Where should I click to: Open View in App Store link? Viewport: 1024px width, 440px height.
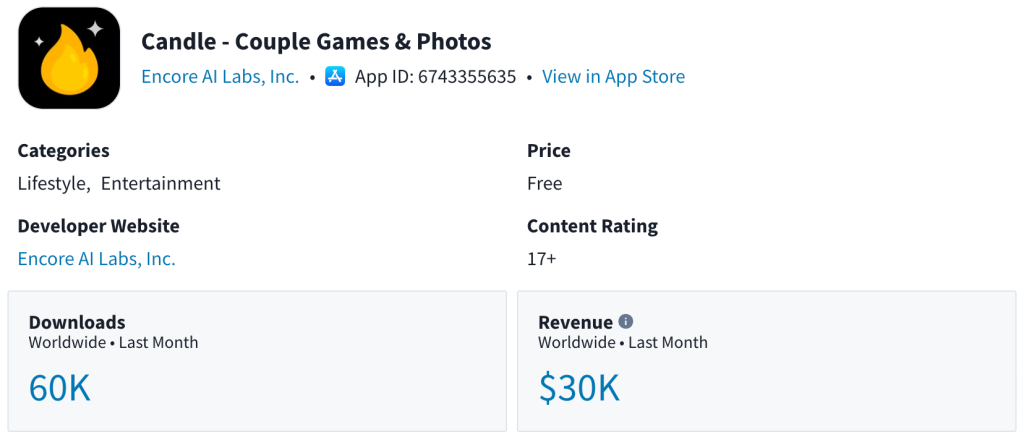(x=613, y=77)
